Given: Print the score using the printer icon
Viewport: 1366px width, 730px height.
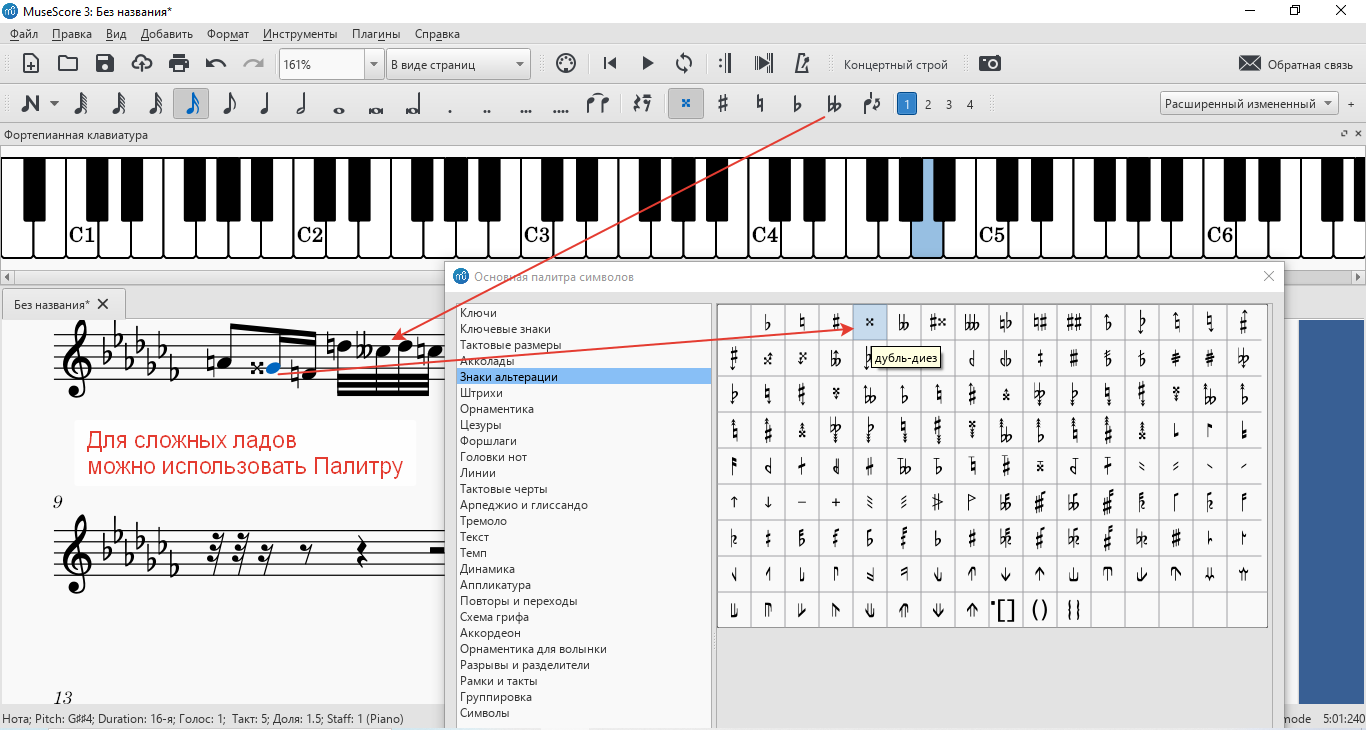Looking at the screenshot, I should (x=179, y=64).
